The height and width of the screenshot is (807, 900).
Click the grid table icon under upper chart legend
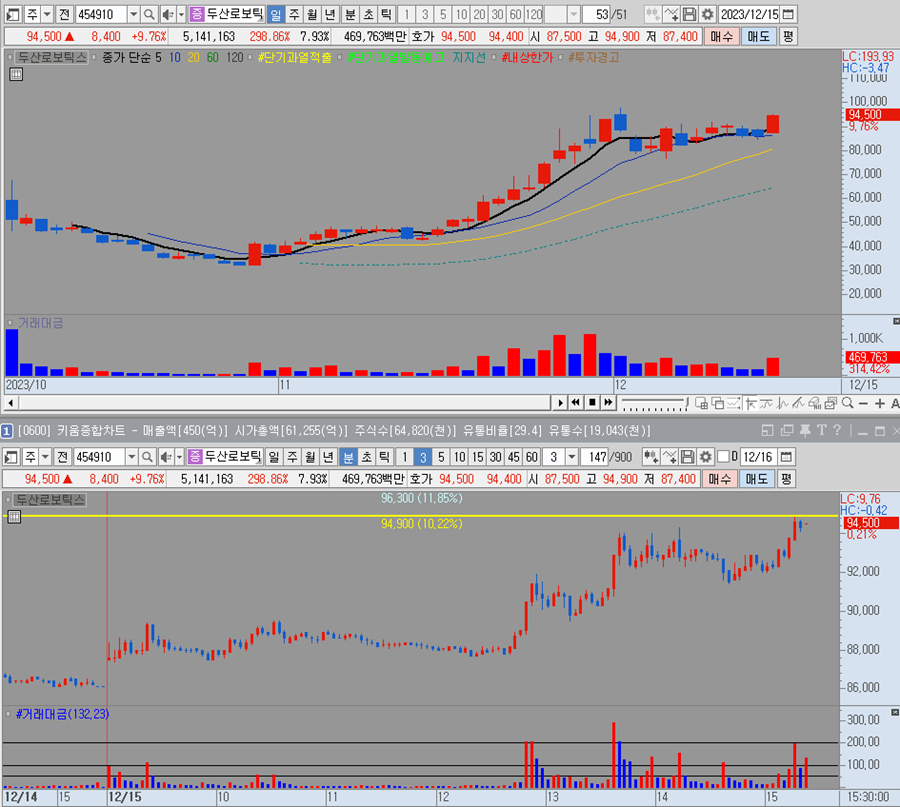coord(16,74)
